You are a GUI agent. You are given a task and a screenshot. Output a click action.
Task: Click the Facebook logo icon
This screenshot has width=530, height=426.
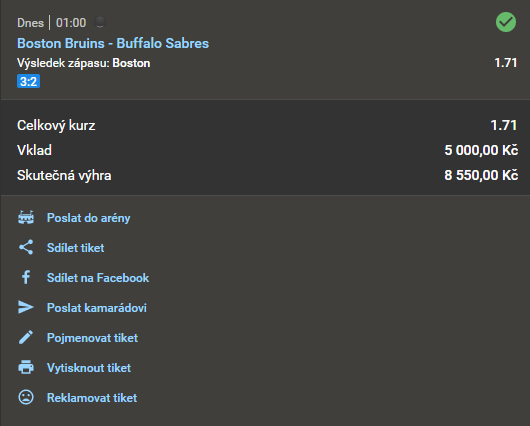(26, 277)
